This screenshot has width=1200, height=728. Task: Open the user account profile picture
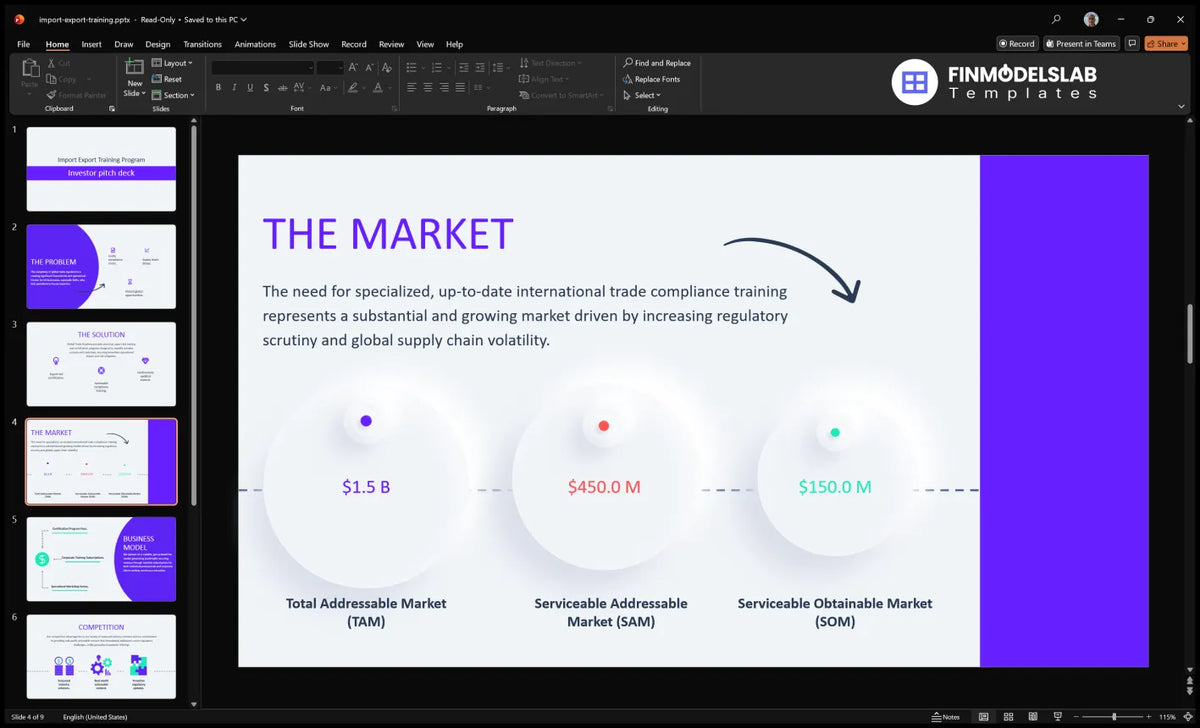(x=1091, y=18)
